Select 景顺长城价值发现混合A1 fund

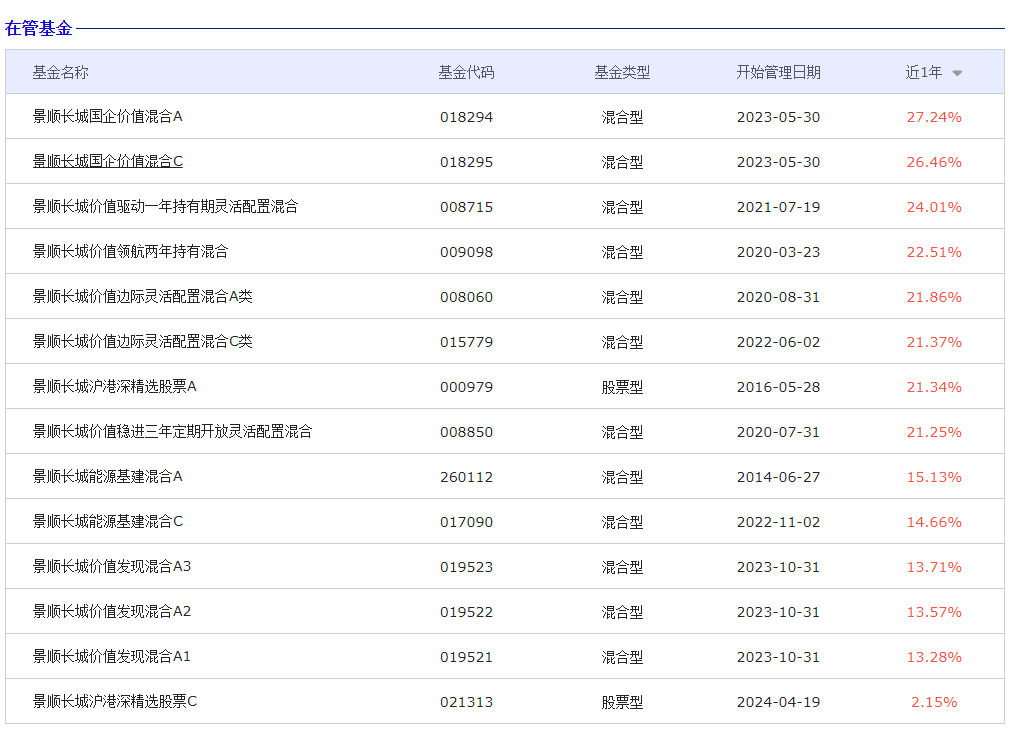[x=111, y=657]
